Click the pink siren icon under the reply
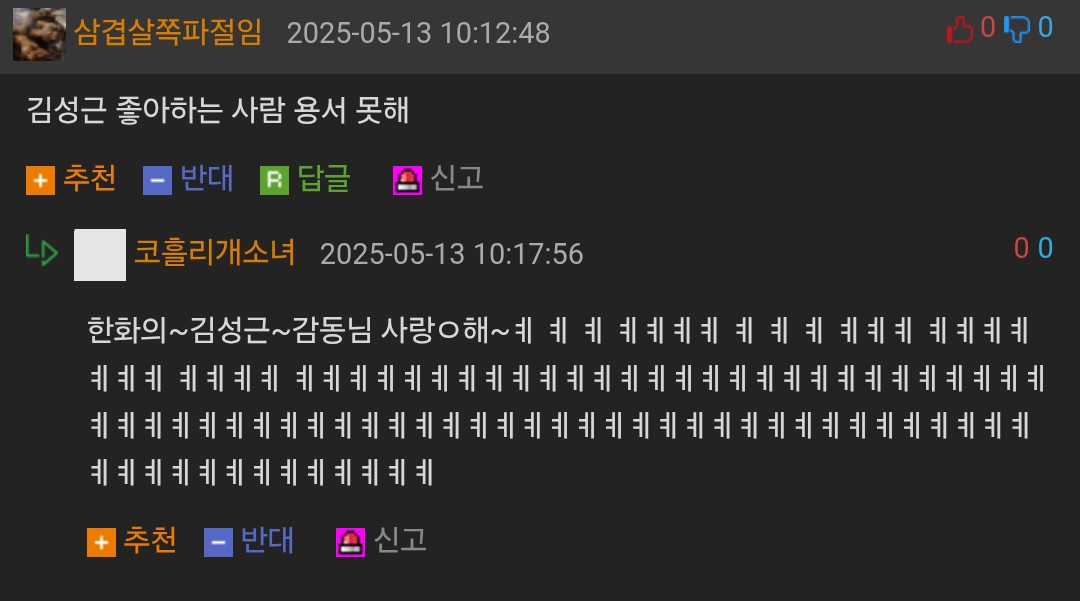This screenshot has height=601, width=1080. tap(350, 542)
